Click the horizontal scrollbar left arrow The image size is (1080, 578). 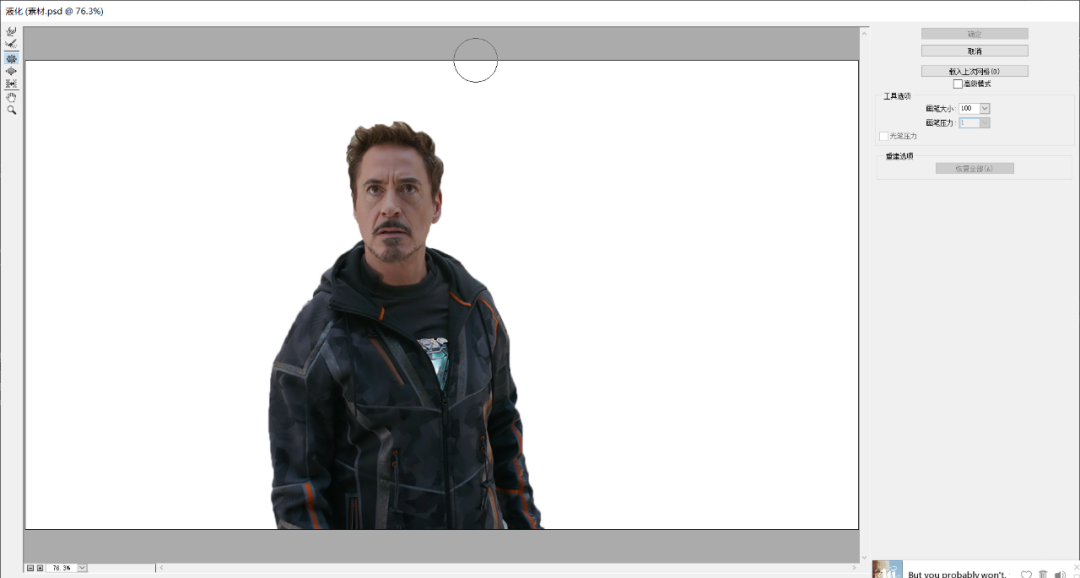point(161,568)
